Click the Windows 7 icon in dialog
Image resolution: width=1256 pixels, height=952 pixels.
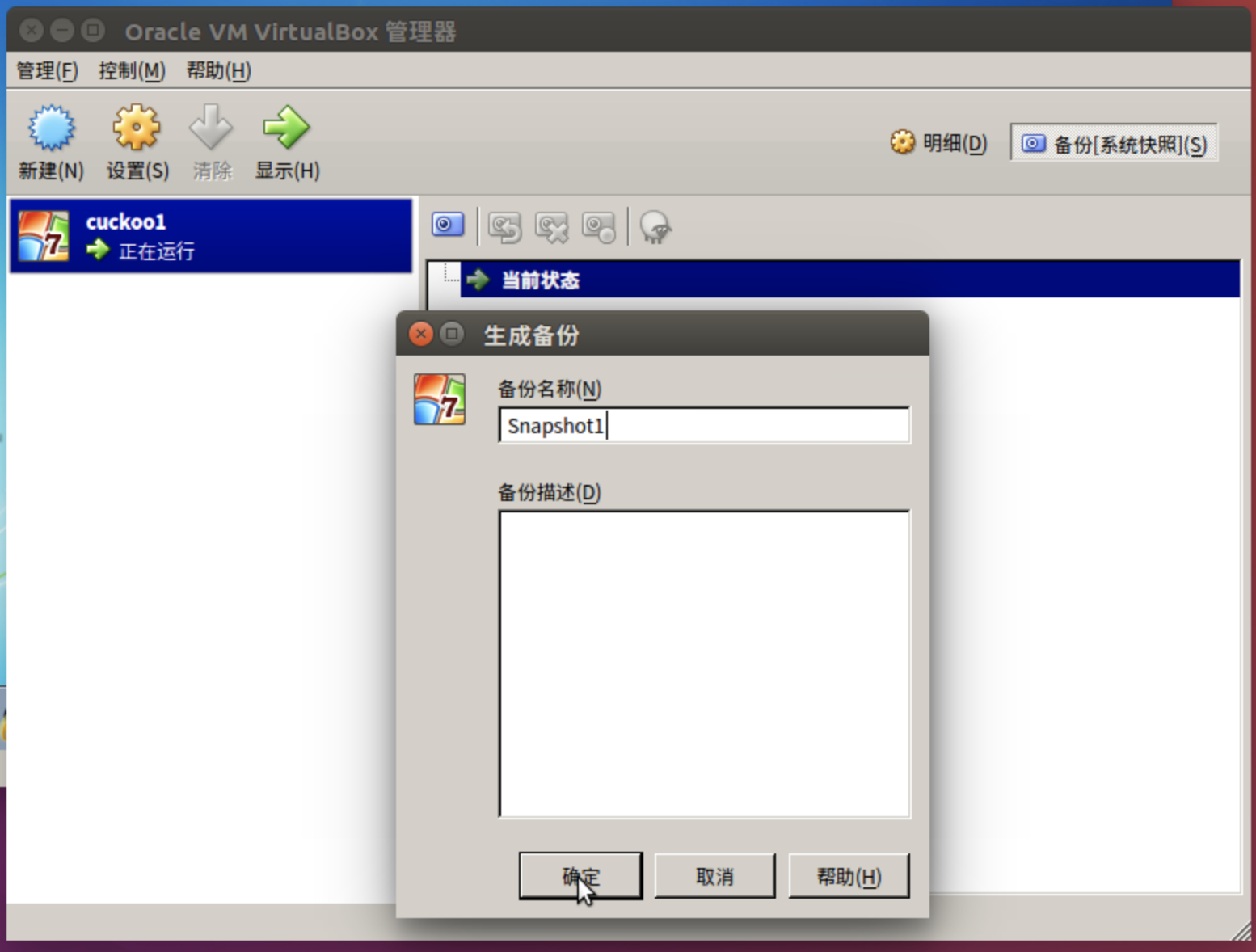pos(439,399)
